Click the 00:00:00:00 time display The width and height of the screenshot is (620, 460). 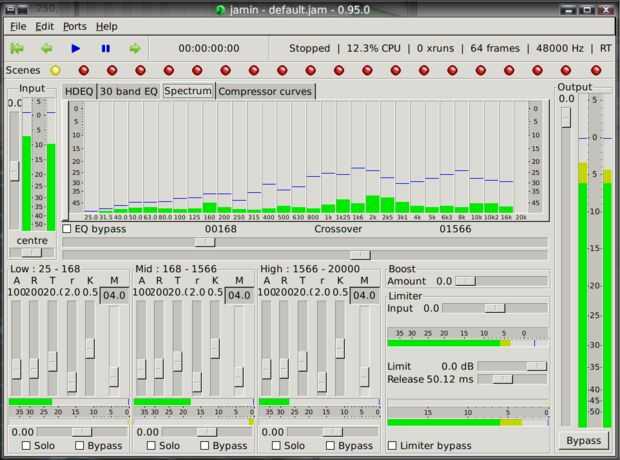209,49
